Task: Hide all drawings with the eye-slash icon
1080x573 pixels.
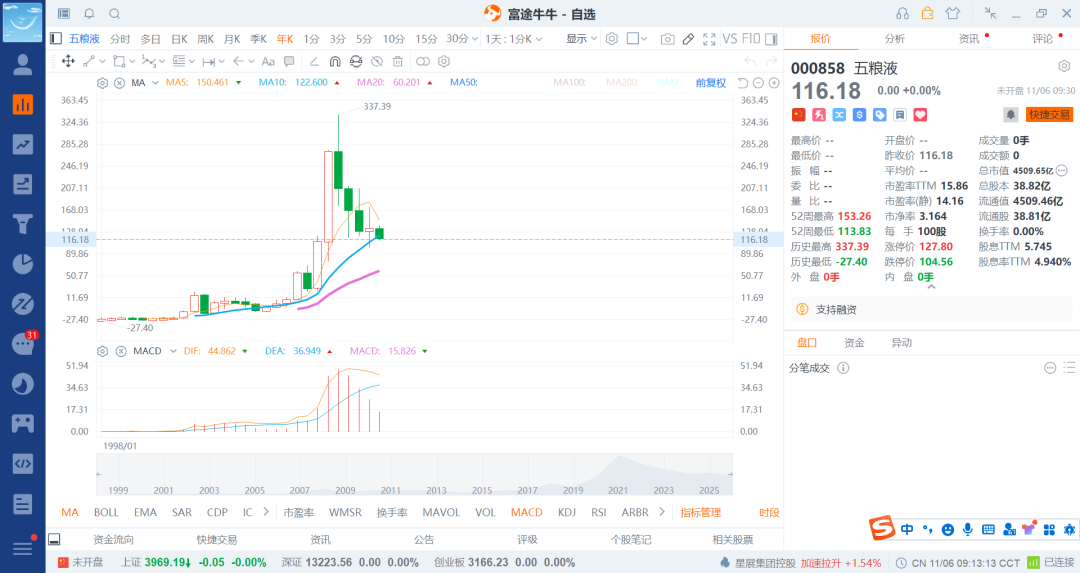Action: (x=377, y=61)
